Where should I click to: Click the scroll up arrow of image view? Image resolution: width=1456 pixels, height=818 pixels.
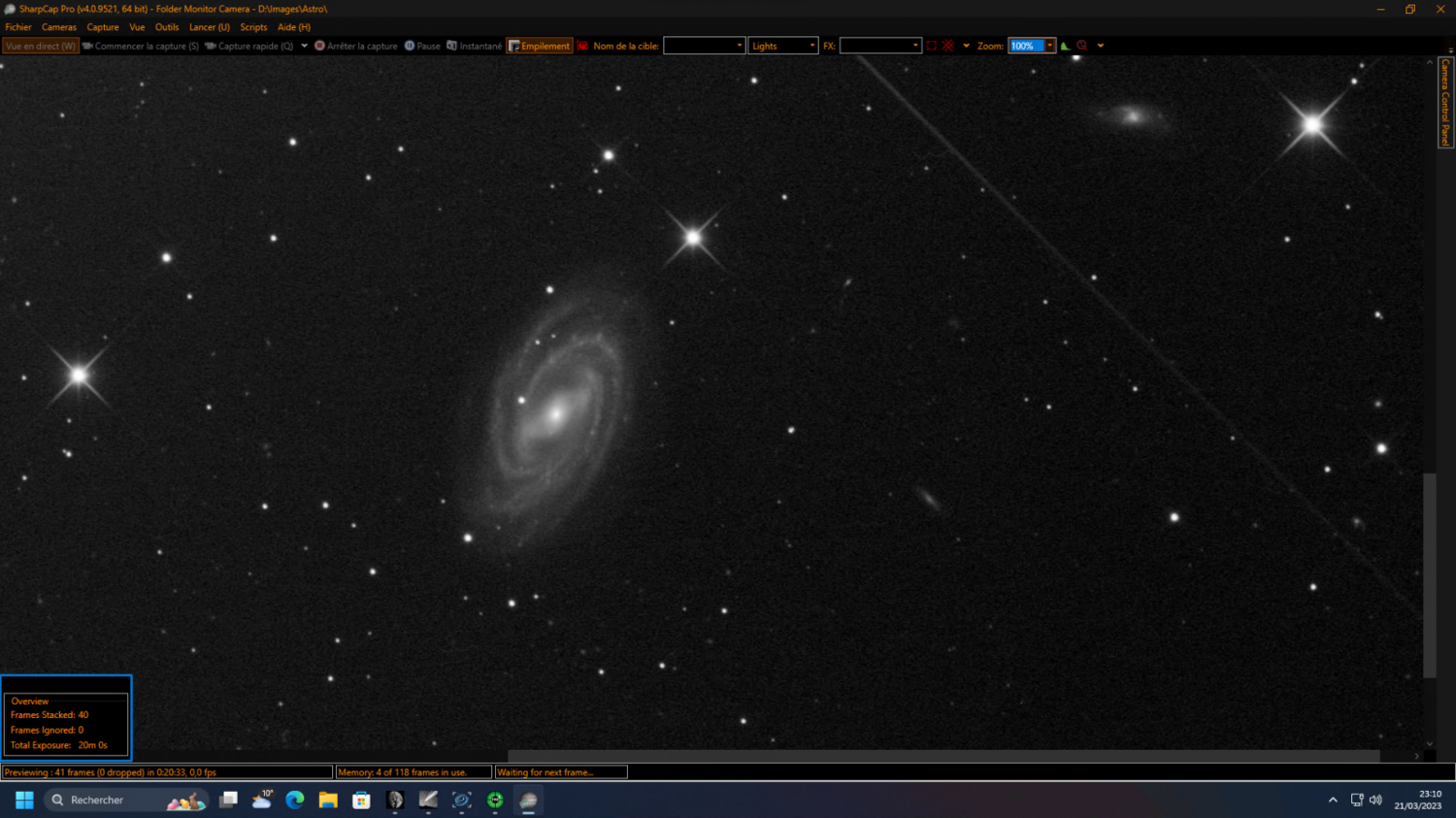point(1429,62)
